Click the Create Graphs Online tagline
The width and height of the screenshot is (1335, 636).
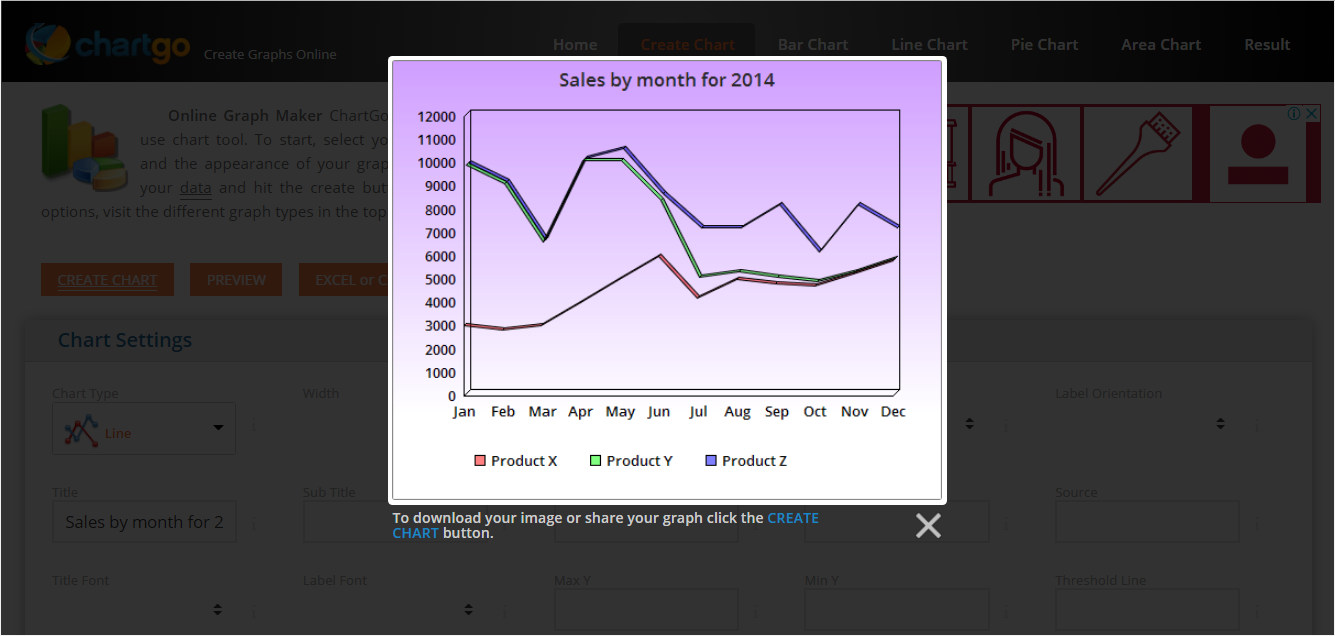pyautogui.click(x=270, y=55)
